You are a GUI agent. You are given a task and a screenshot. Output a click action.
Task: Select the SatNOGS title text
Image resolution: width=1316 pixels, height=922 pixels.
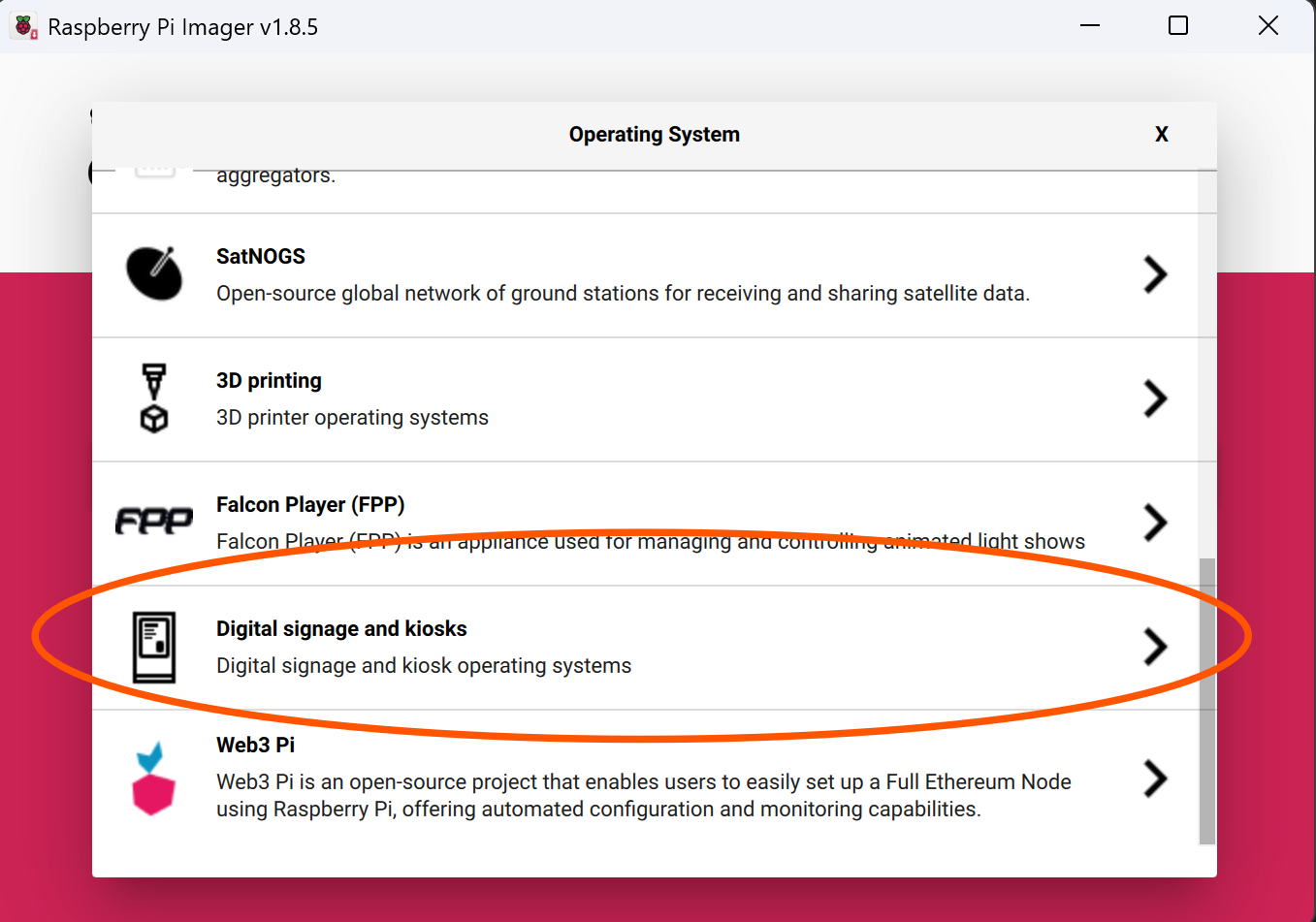click(261, 256)
